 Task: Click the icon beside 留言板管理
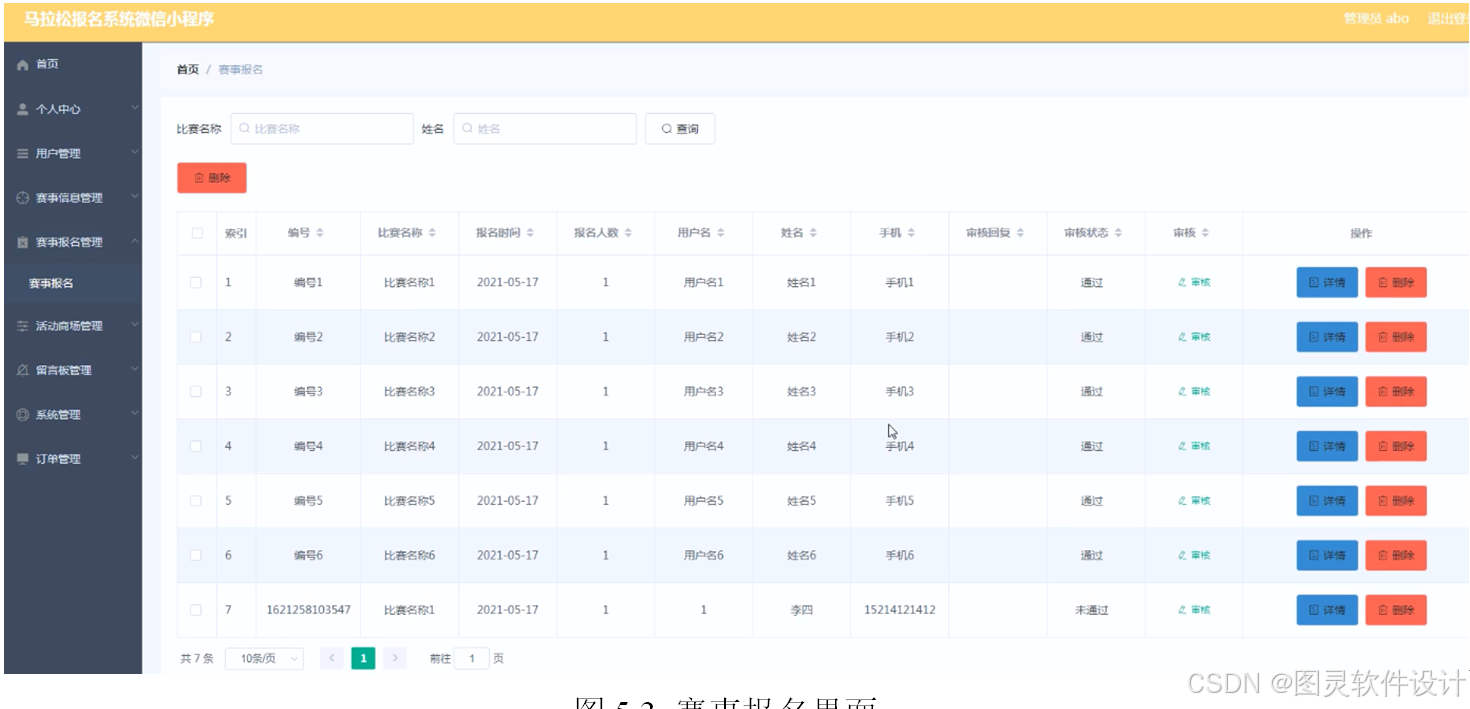23,370
